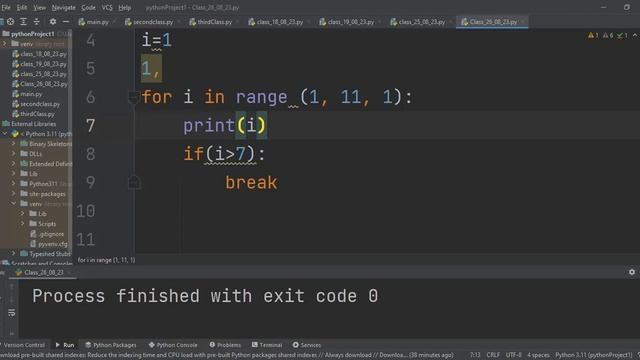Open Services tool window
Viewport: 640px width, 360px height.
click(x=307, y=345)
